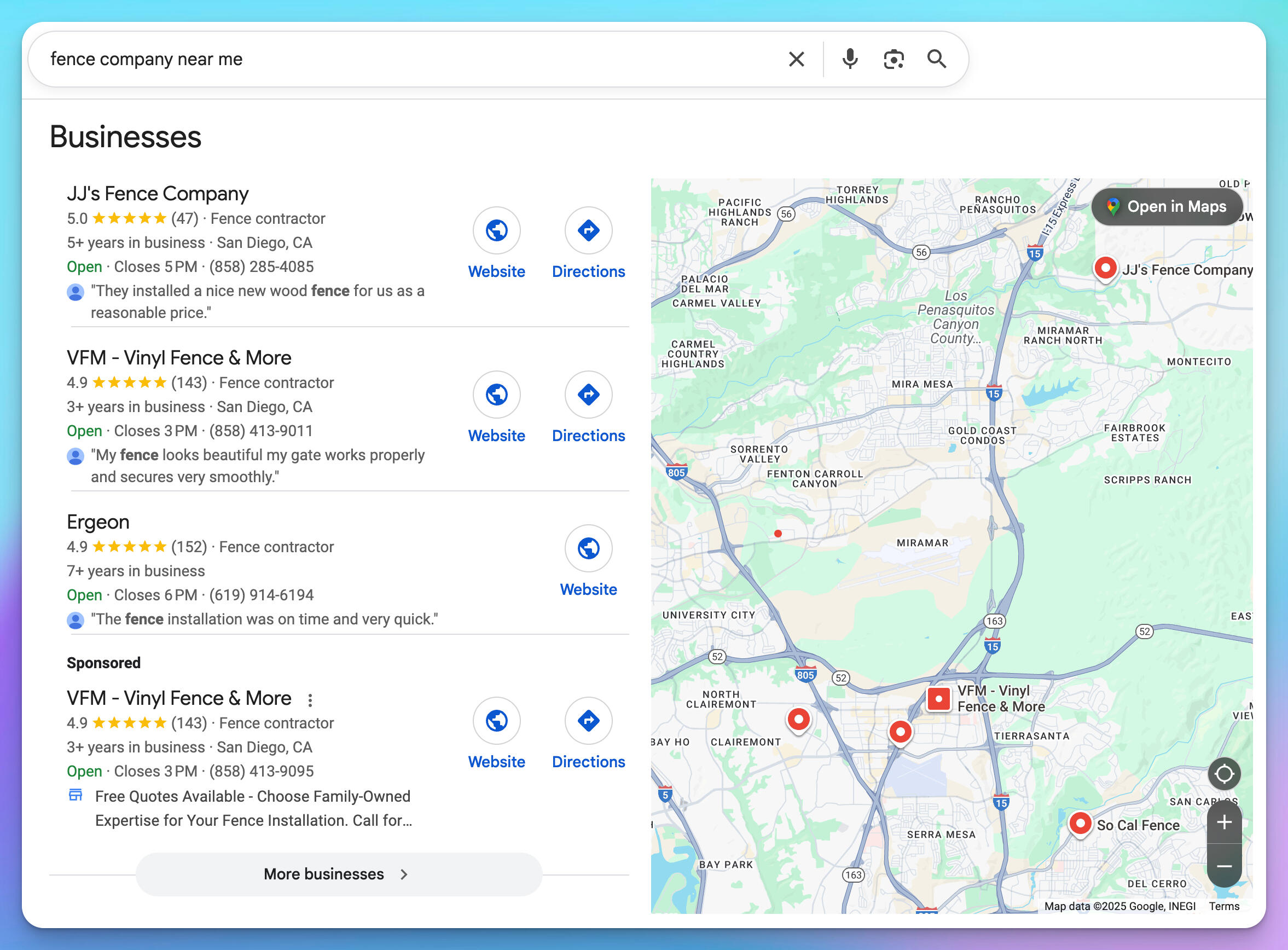Click JJ's Fence Company map marker
This screenshot has width=1288, height=950.
point(1105,268)
